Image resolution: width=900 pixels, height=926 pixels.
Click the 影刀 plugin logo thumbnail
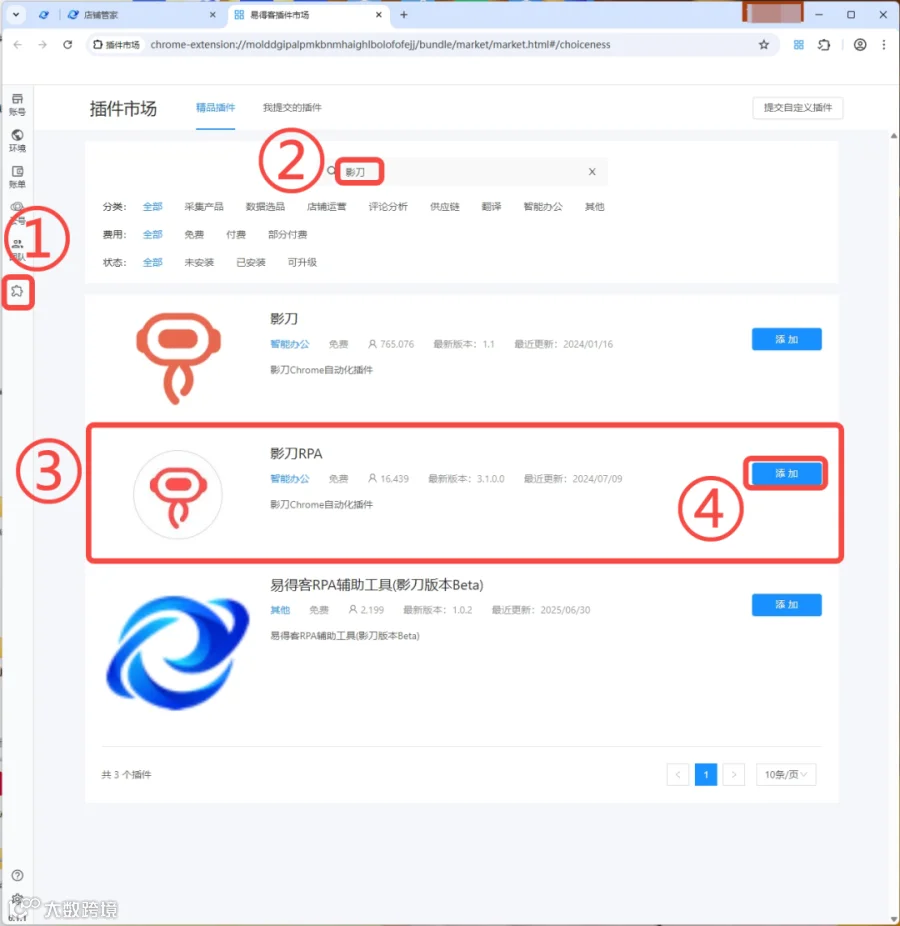click(178, 358)
